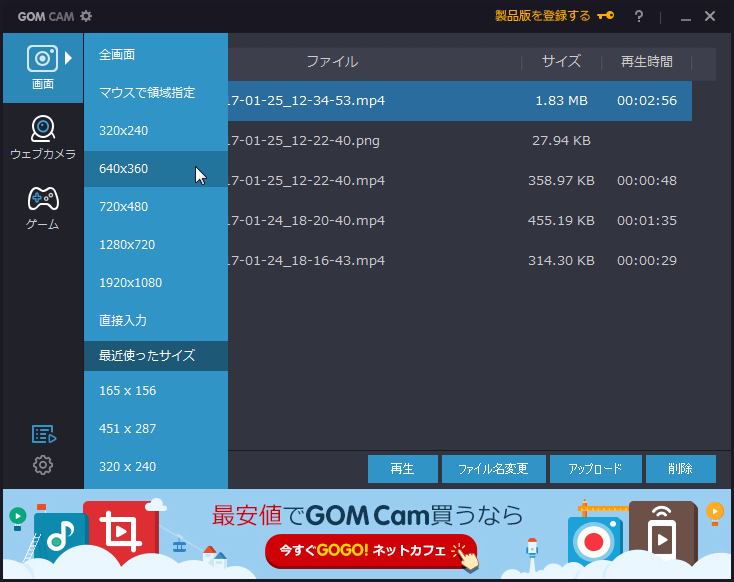This screenshot has width=734, height=582.
Task: Select file 7-01-25_12-22-40.mp4
Action: pyautogui.click(x=307, y=180)
